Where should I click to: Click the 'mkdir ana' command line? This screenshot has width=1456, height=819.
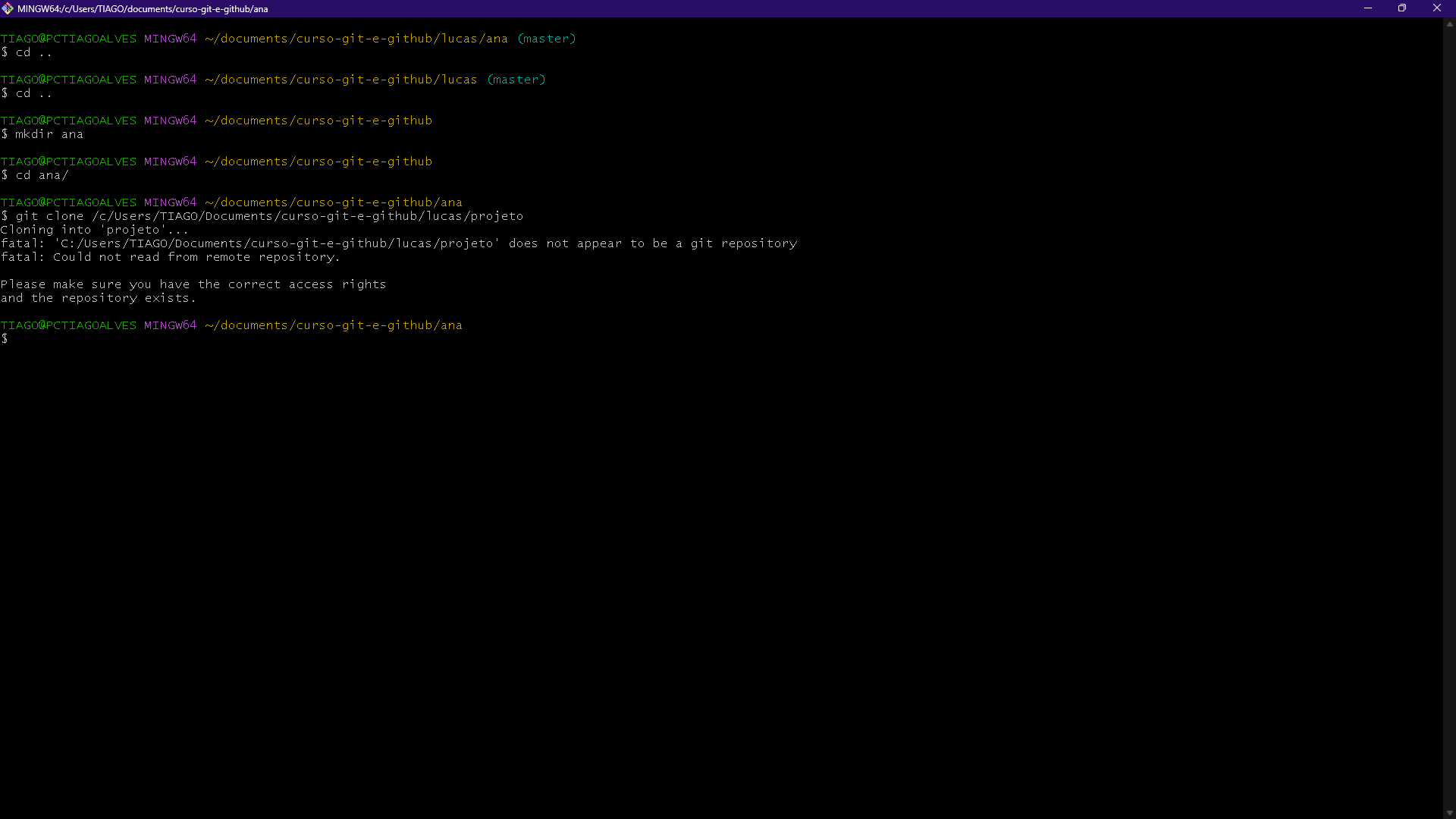[x=42, y=134]
